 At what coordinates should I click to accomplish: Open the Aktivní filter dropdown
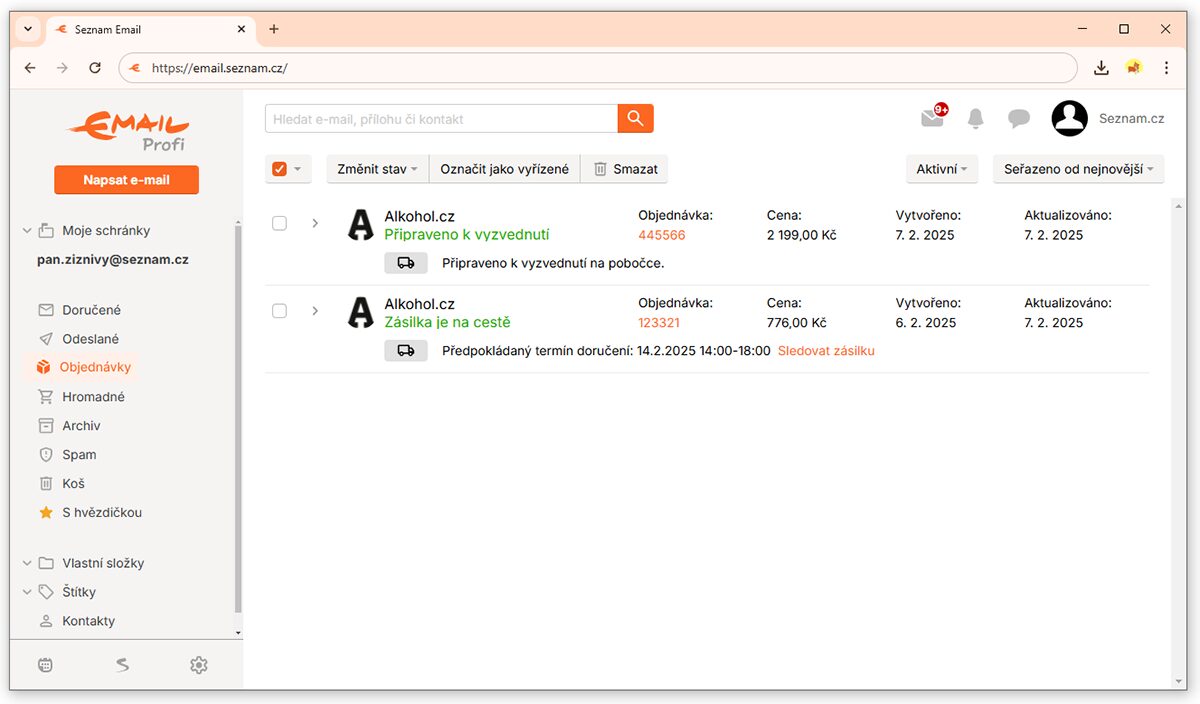pos(942,169)
